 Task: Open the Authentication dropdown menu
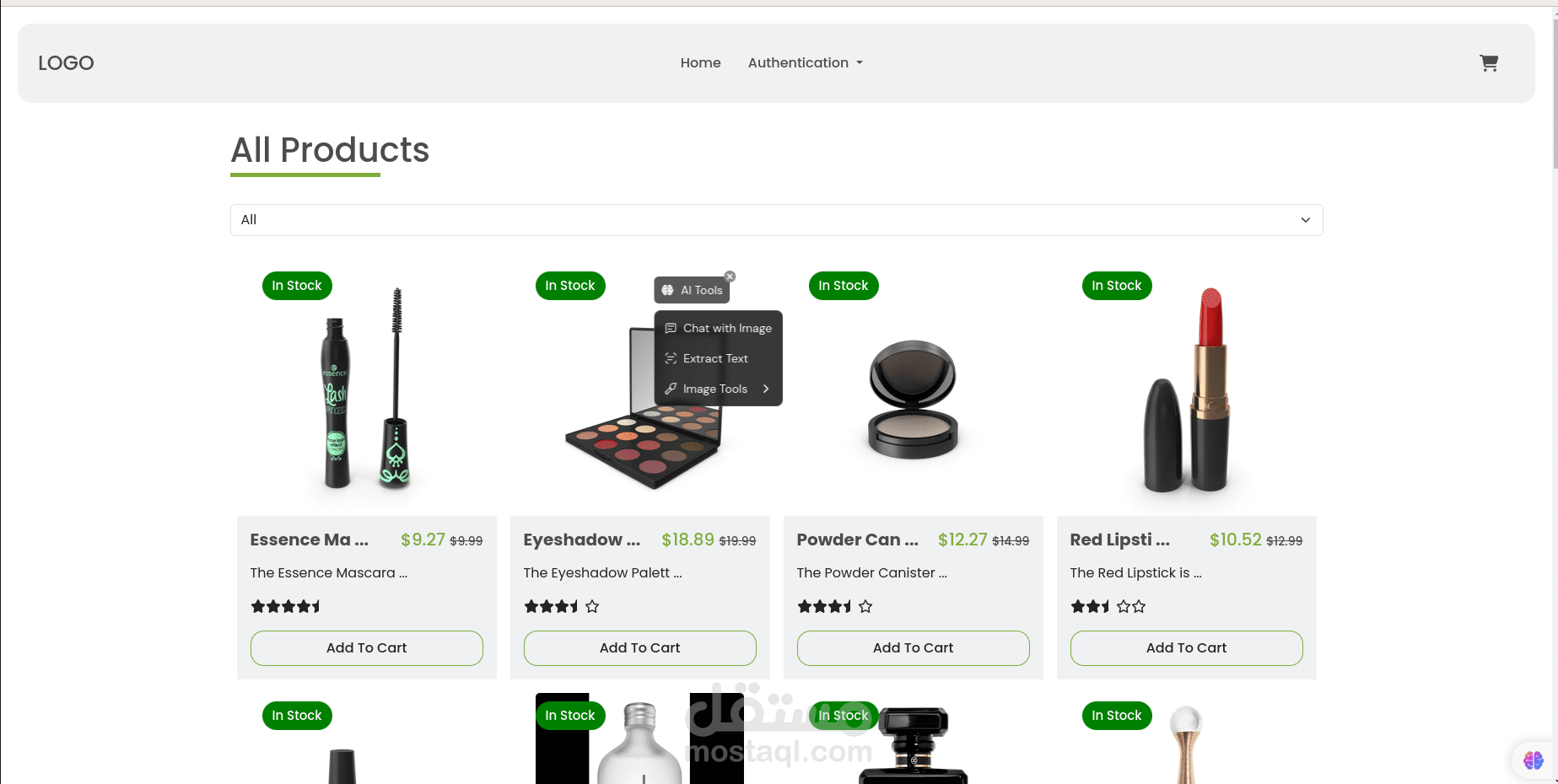[804, 62]
